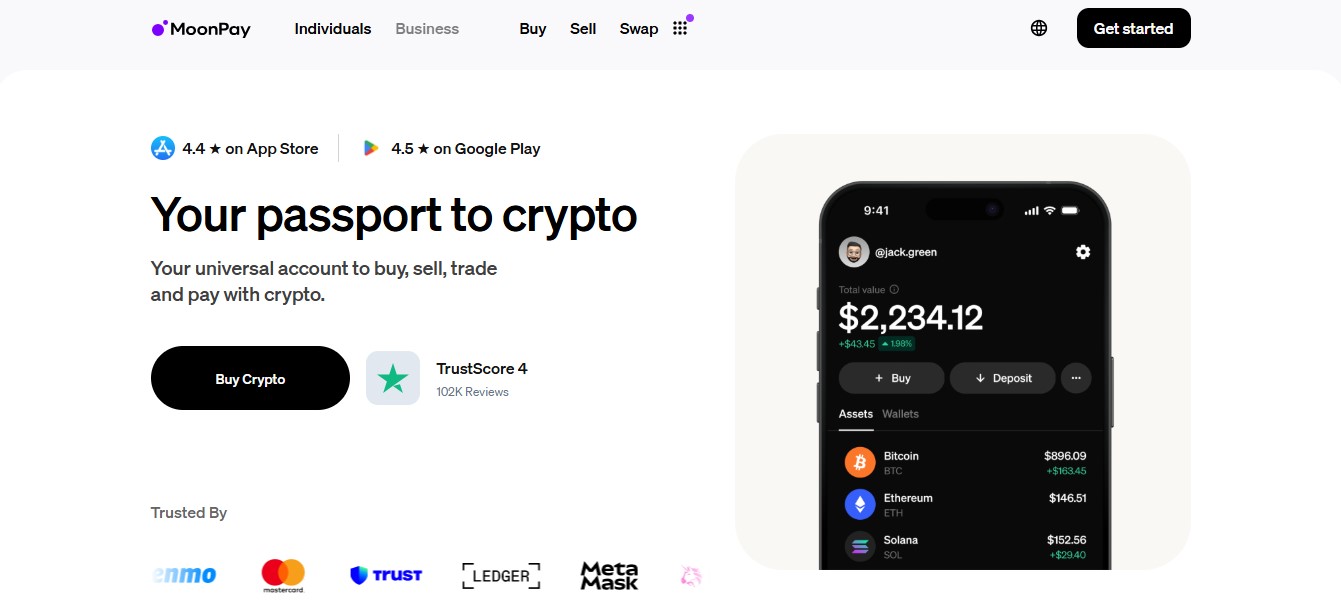
Task: Click the Get started button
Action: (x=1133, y=28)
